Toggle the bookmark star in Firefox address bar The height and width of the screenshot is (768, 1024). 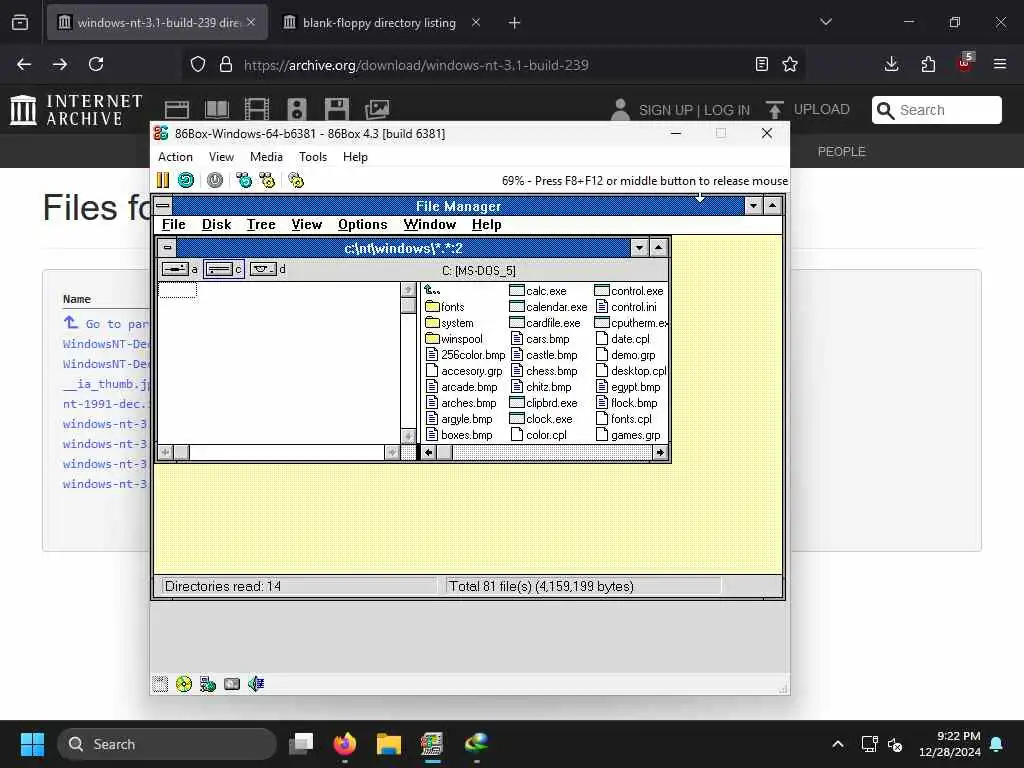[x=790, y=64]
